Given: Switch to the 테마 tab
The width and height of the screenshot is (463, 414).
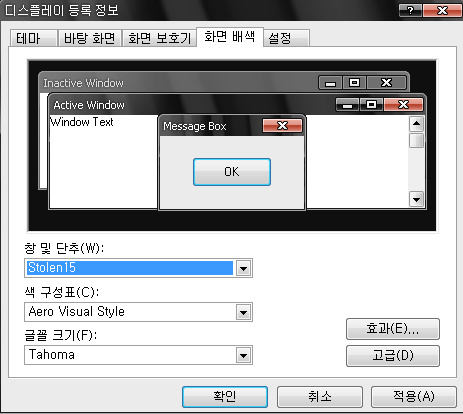Looking at the screenshot, I should point(33,38).
